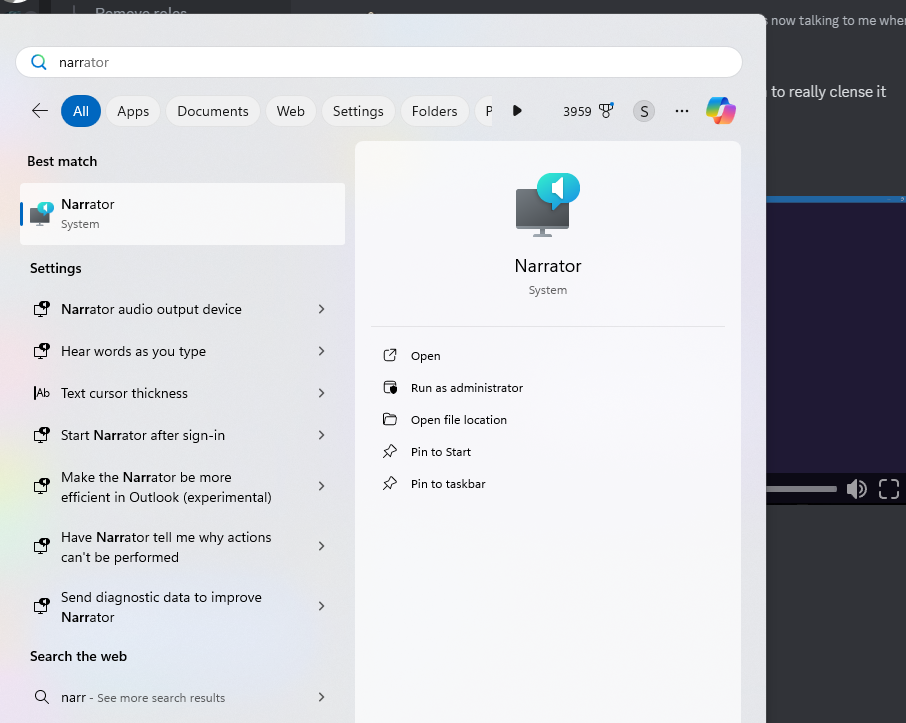
Task: Switch to the Web filter tab
Action: point(291,111)
